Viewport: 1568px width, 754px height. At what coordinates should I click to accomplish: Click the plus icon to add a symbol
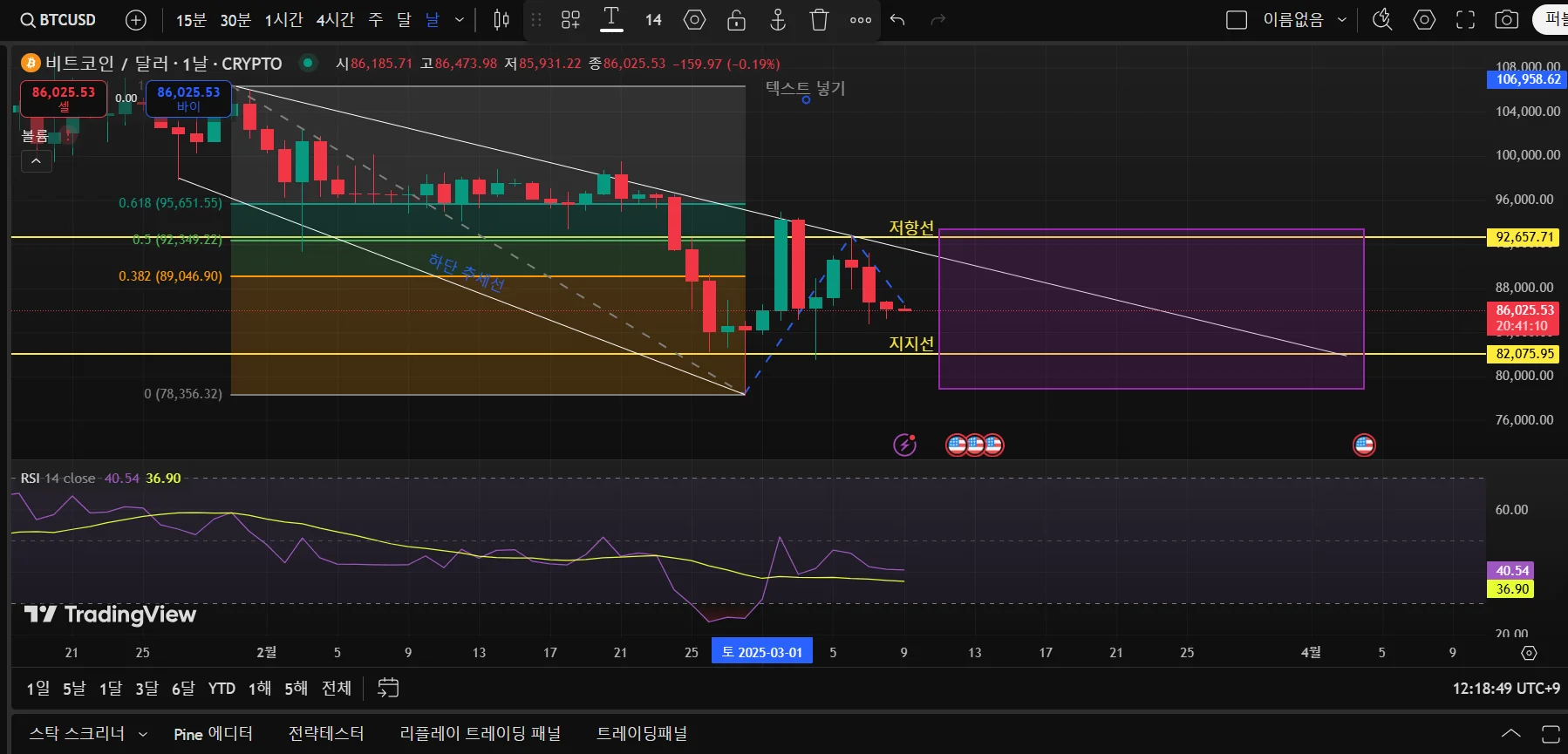click(136, 19)
